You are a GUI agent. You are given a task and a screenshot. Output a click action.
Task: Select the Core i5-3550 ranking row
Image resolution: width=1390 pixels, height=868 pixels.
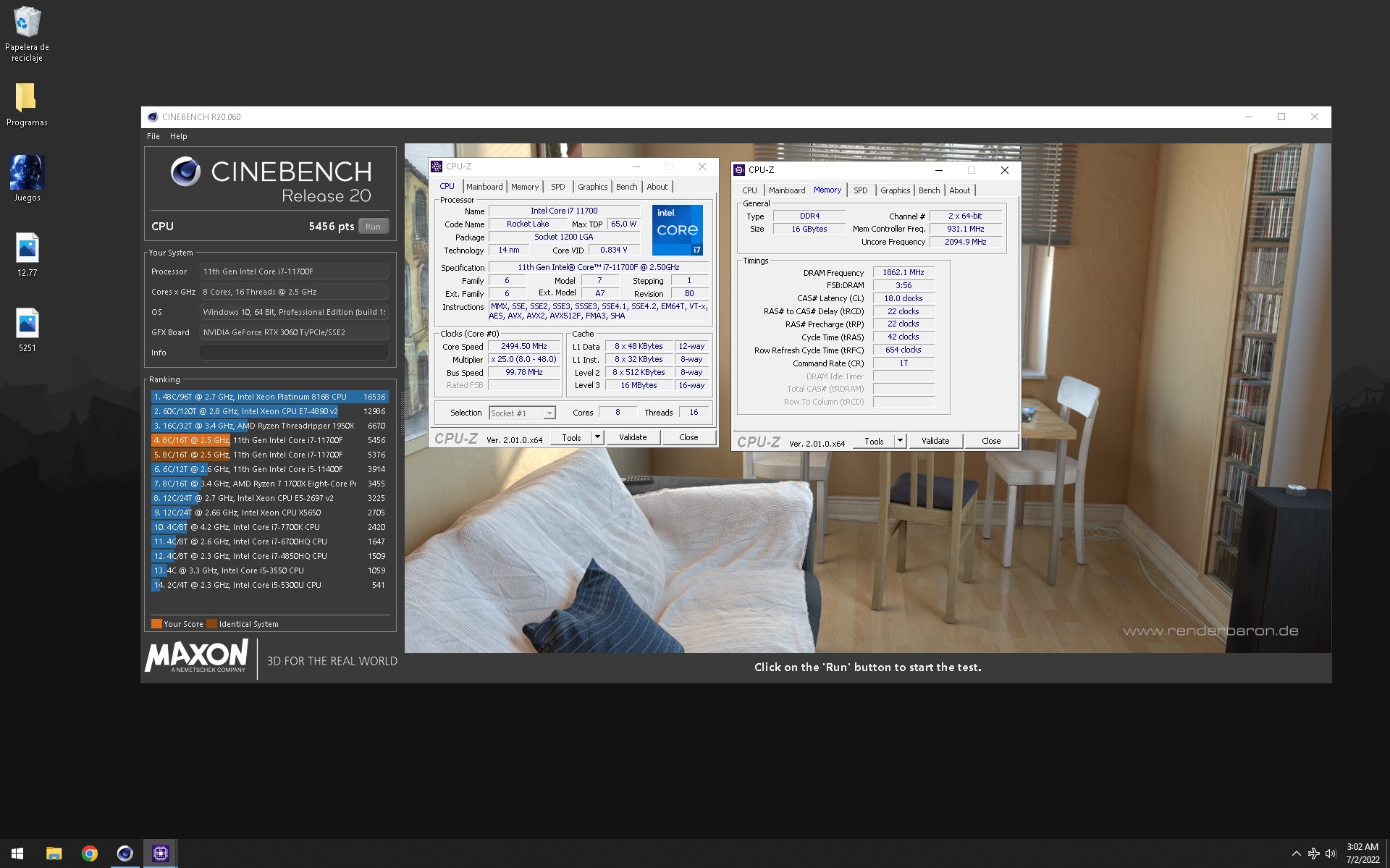(269, 570)
